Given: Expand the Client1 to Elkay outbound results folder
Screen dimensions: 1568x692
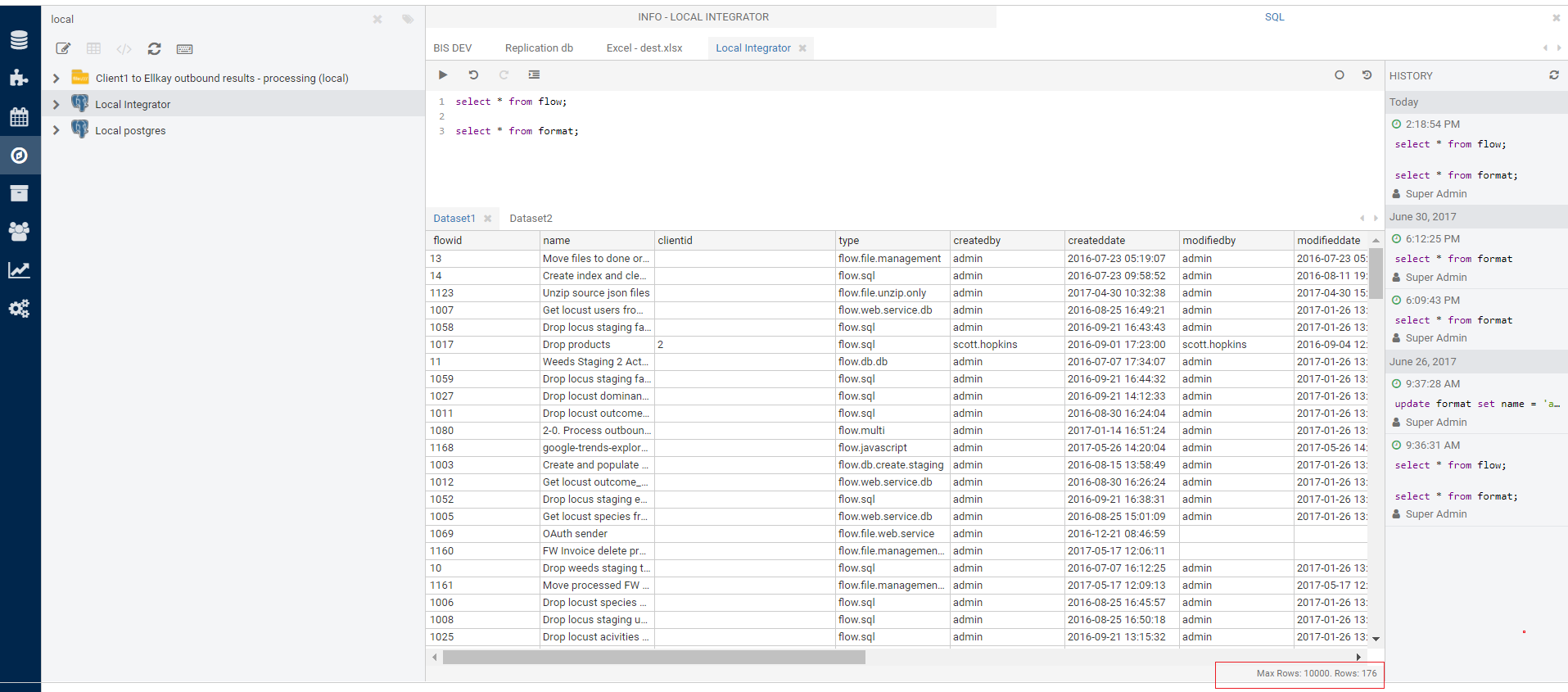Looking at the screenshot, I should point(56,79).
